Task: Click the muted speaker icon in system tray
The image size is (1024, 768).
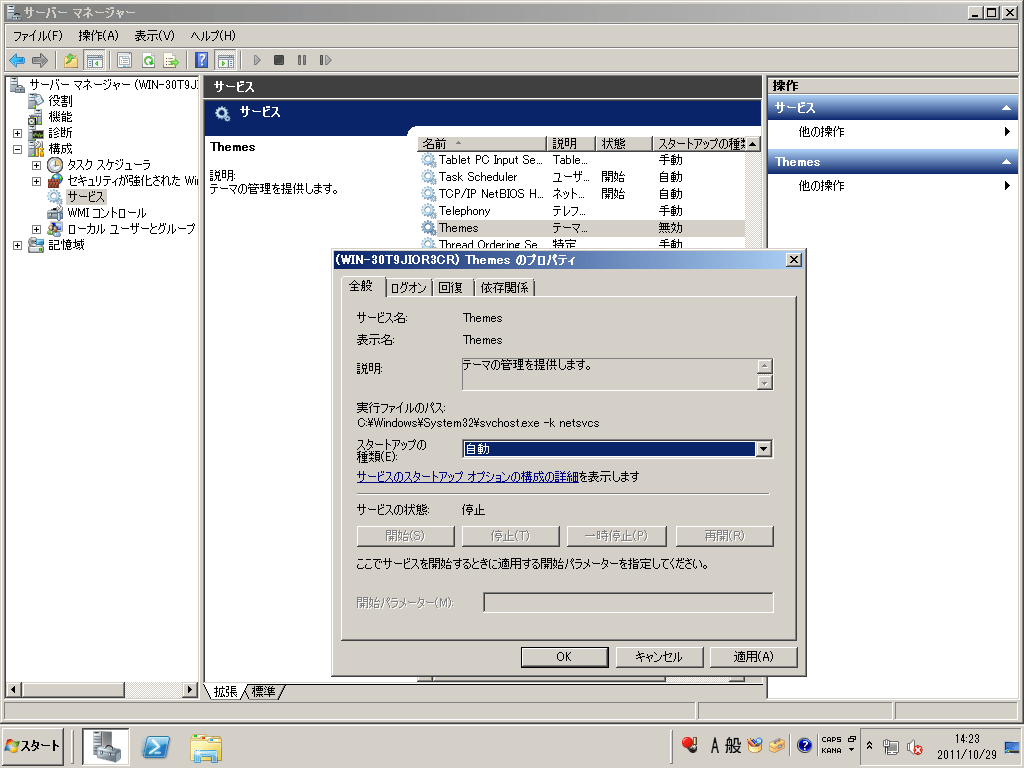Action: 915,746
